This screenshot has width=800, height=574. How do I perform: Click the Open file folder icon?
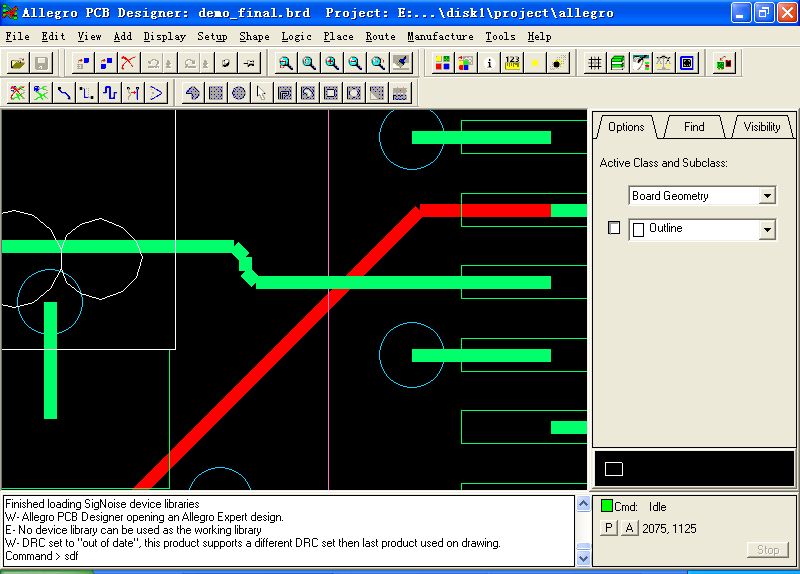(x=18, y=63)
